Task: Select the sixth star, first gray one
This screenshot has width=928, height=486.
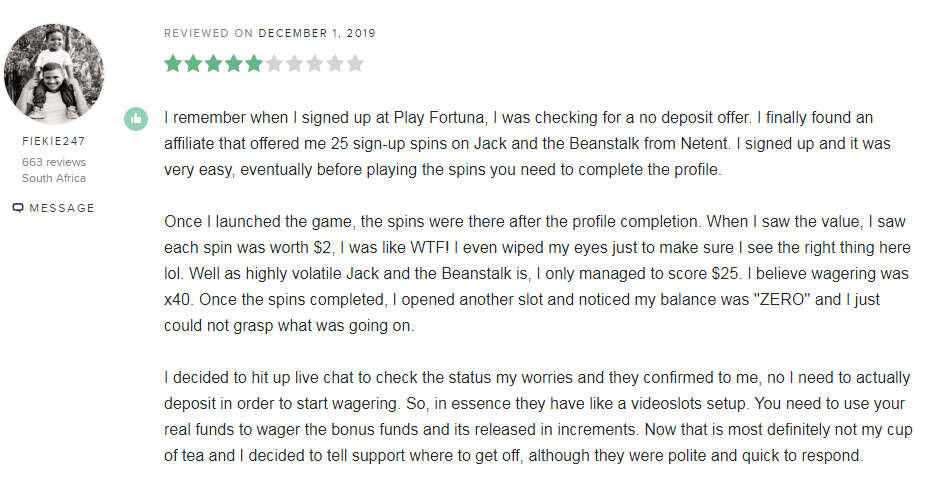Action: coord(274,63)
